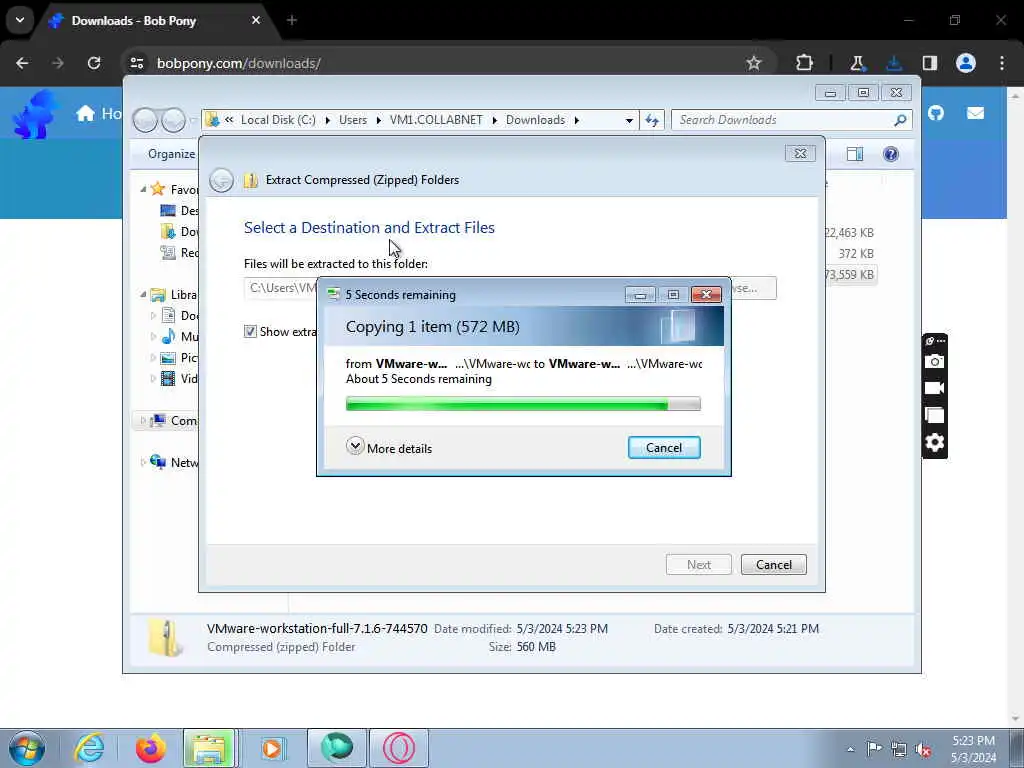This screenshot has height=768, width=1024.
Task: Click Chrome's reload page icon
Action: tap(94, 63)
